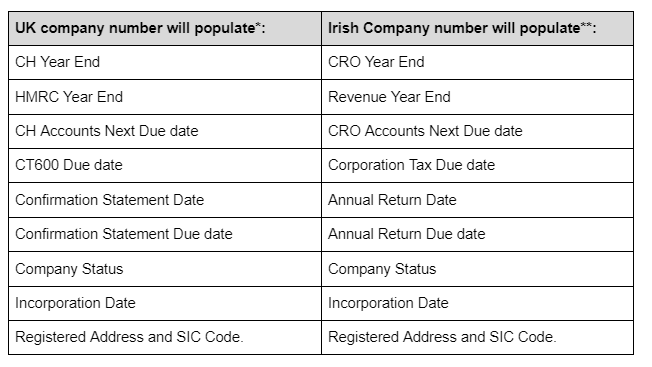Click Incorporation Date in UK column
Image resolution: width=652 pixels, height=367 pixels.
[165, 303]
